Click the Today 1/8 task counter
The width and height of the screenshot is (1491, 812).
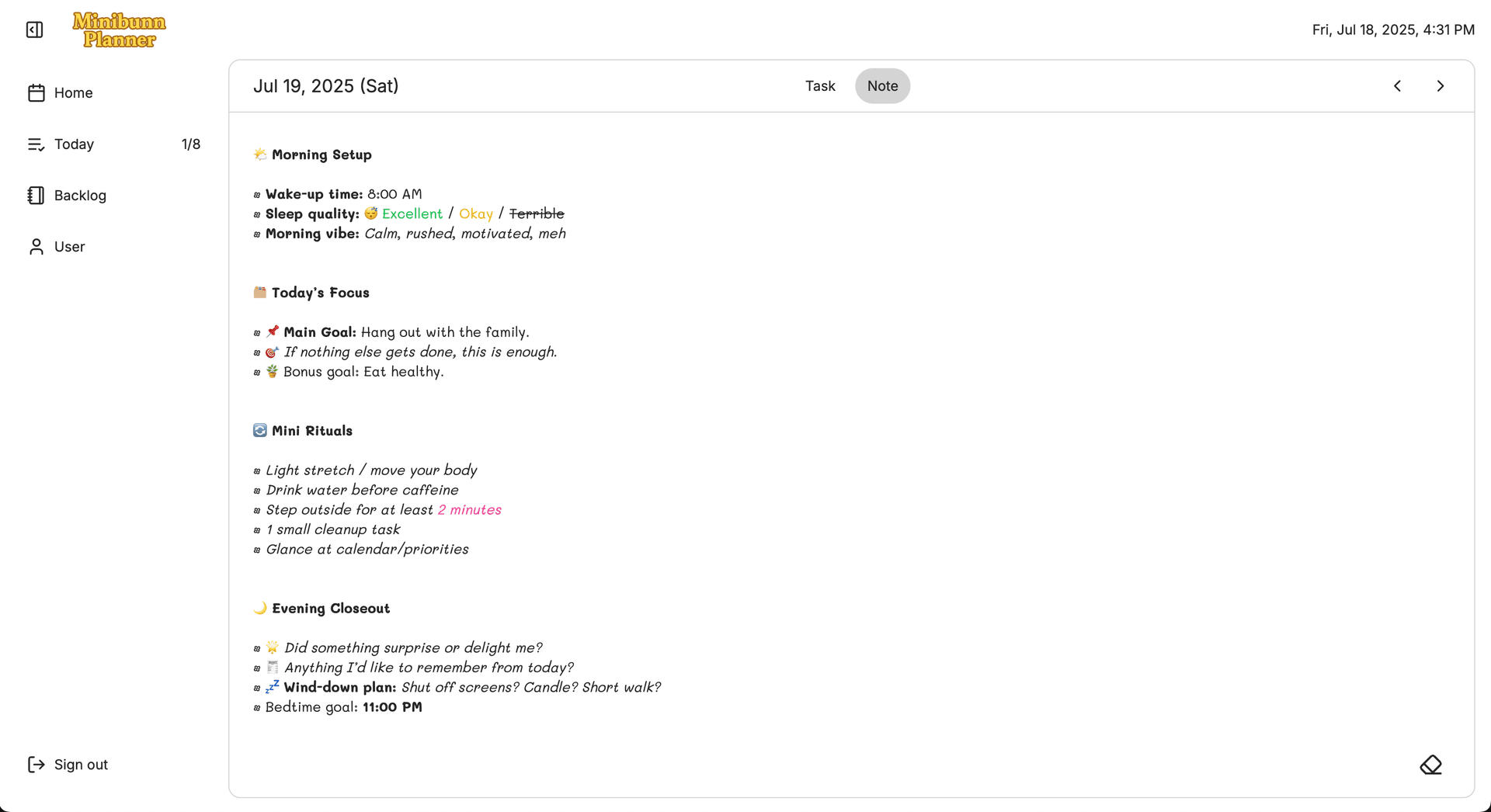[190, 144]
